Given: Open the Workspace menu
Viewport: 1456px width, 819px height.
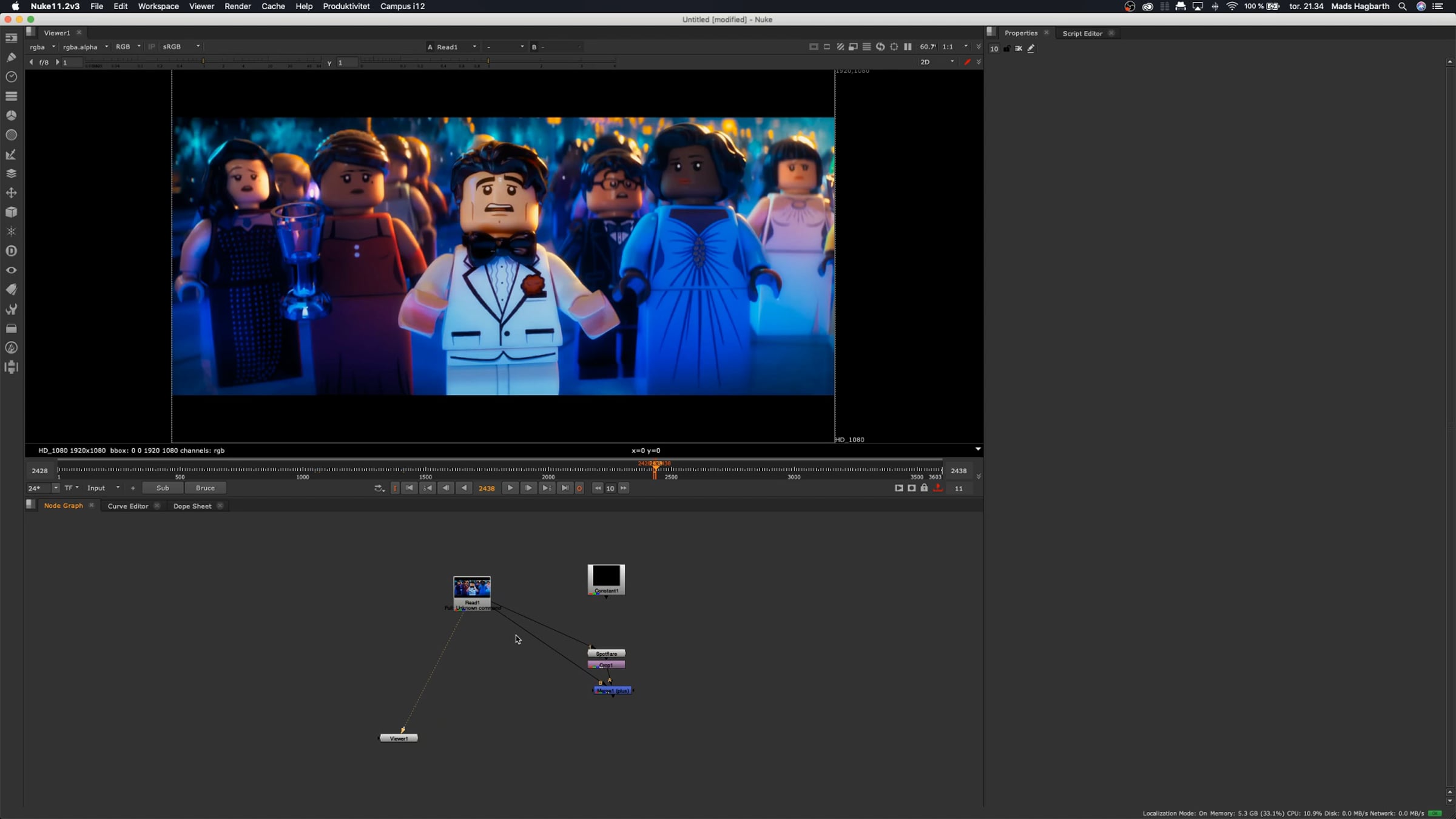Looking at the screenshot, I should pyautogui.click(x=158, y=6).
